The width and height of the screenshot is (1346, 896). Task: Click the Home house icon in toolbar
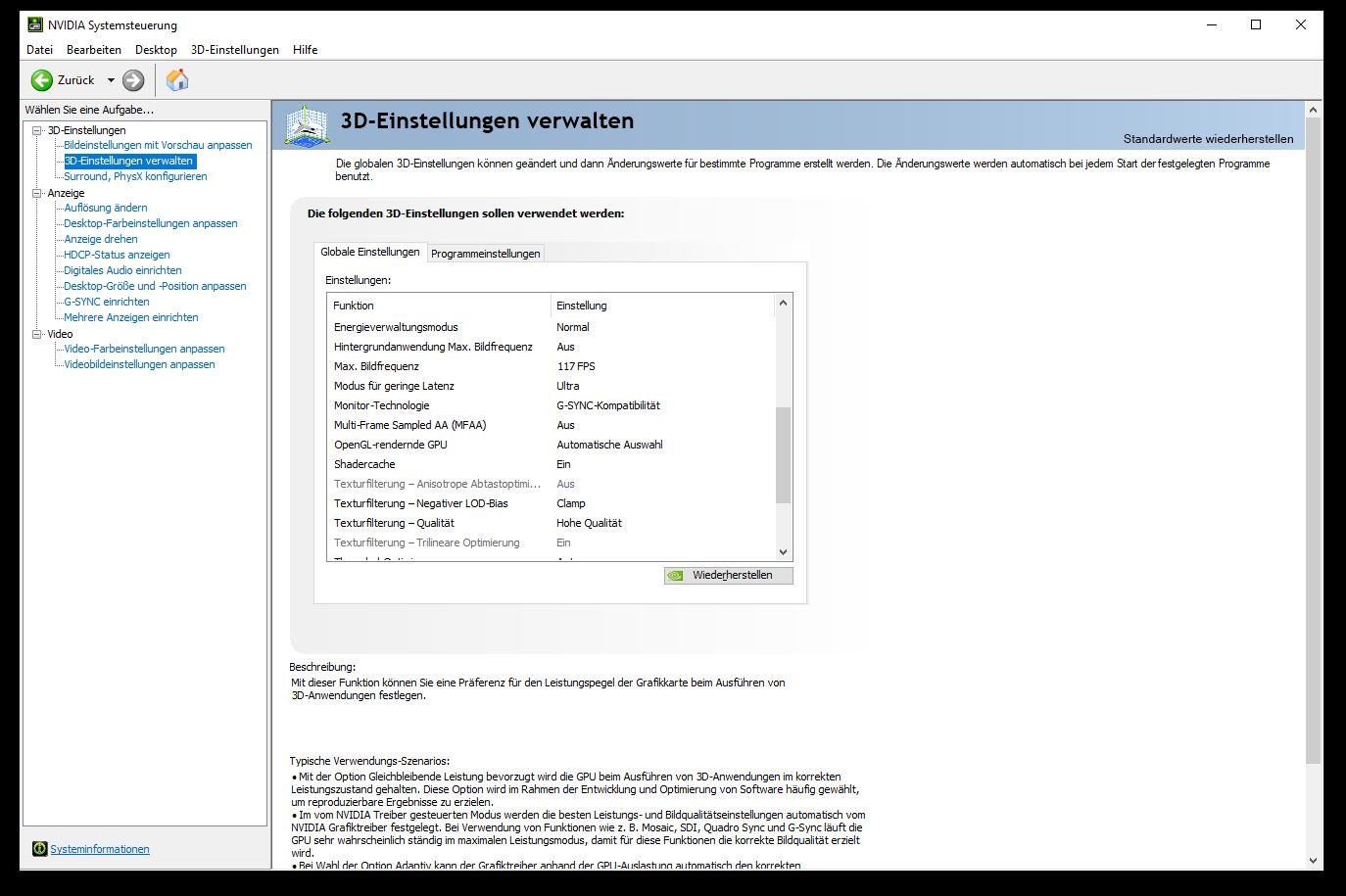coord(177,80)
